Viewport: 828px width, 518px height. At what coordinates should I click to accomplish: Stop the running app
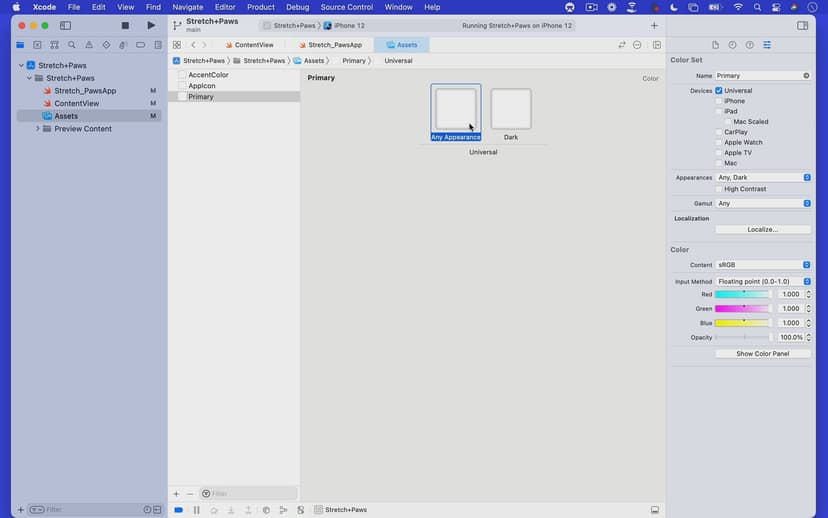coord(125,25)
